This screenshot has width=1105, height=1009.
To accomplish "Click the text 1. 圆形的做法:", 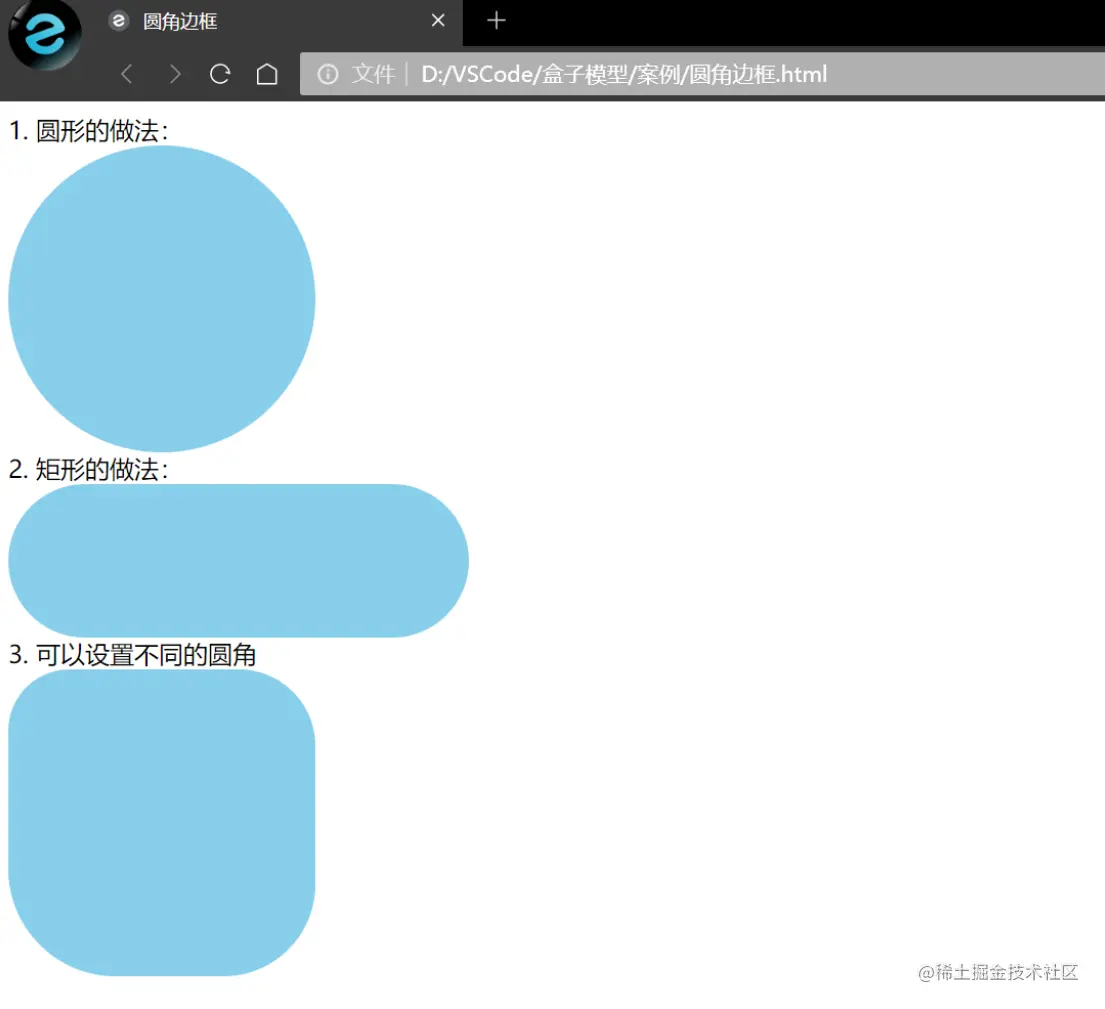I will pyautogui.click(x=89, y=131).
